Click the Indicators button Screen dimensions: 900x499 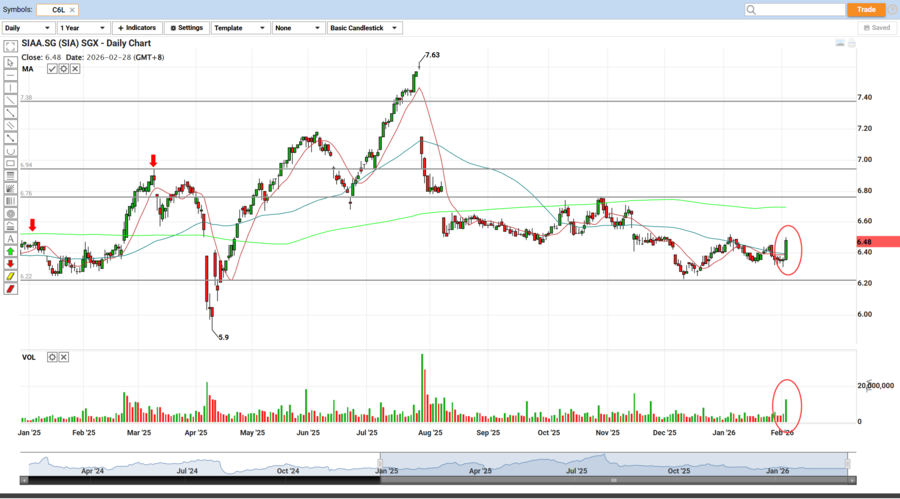pos(137,28)
